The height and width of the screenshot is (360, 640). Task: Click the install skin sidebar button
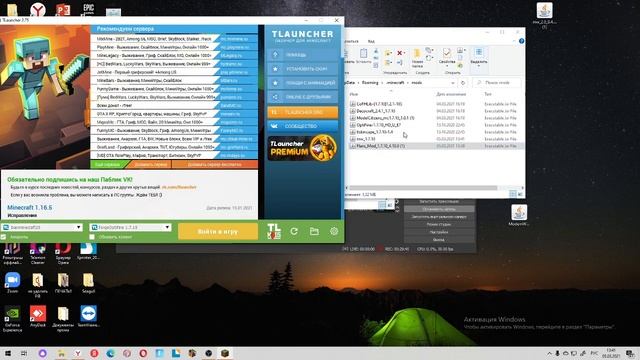click(302, 69)
